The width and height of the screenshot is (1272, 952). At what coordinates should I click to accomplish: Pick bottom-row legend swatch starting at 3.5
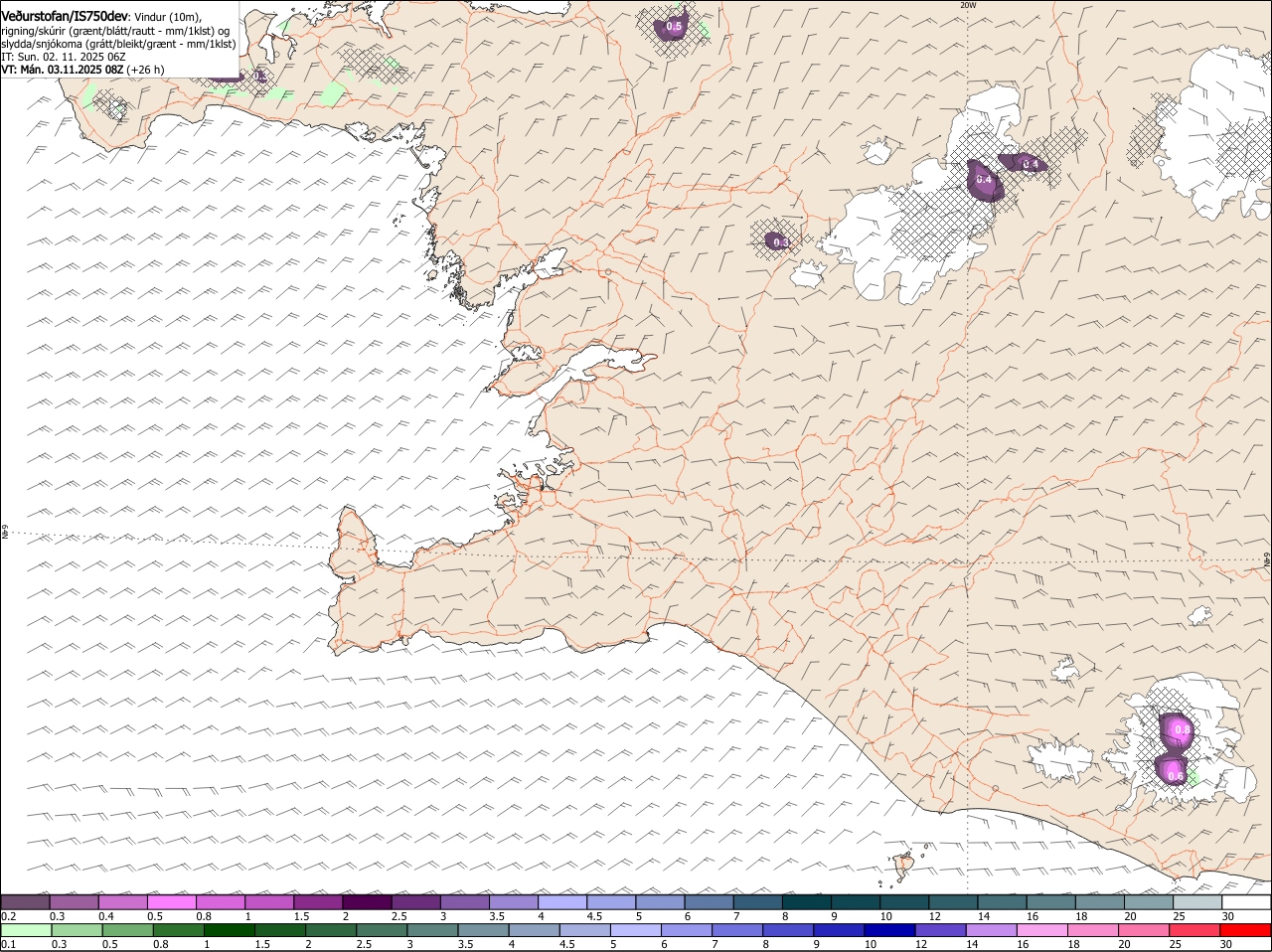pos(483,930)
